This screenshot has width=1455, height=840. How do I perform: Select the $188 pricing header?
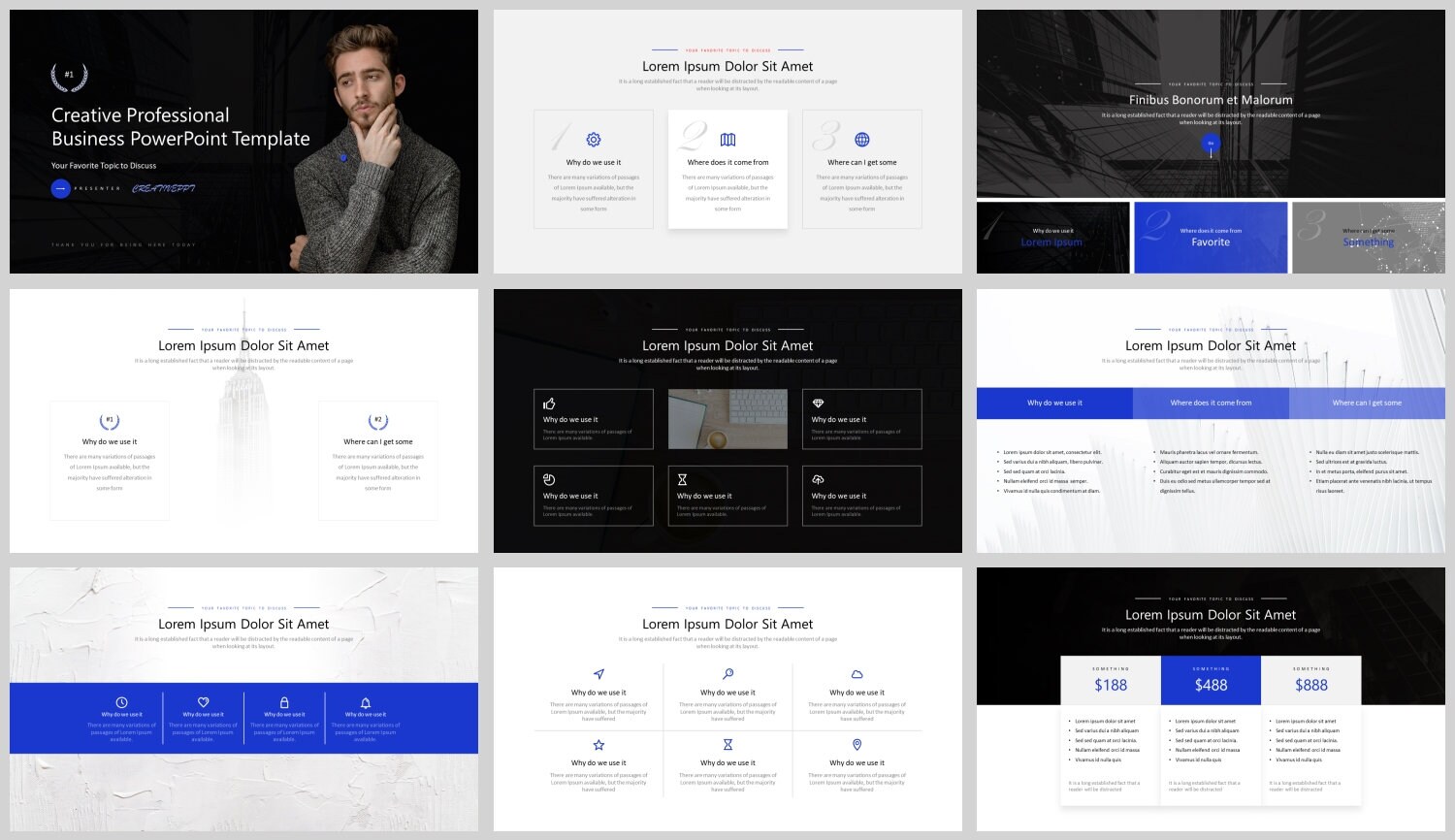pyautogui.click(x=1111, y=681)
